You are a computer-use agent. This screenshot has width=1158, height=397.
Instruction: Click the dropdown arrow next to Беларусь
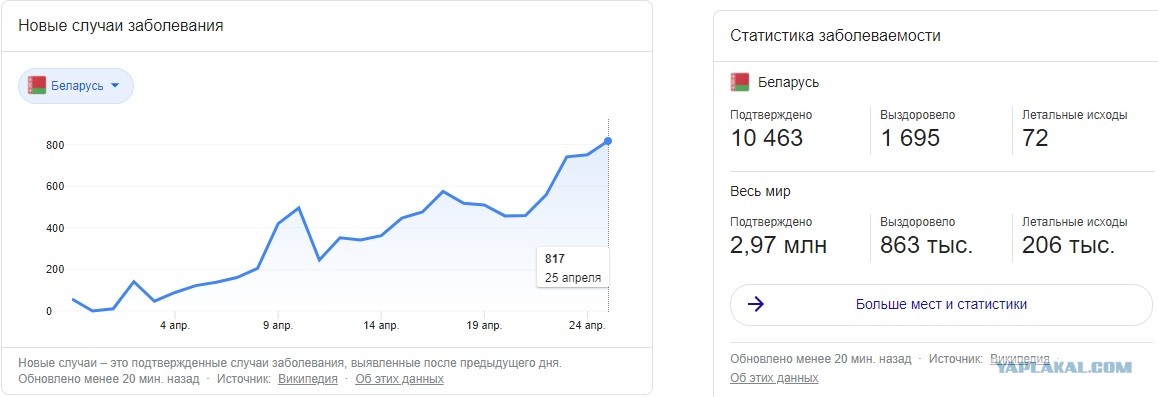[114, 86]
